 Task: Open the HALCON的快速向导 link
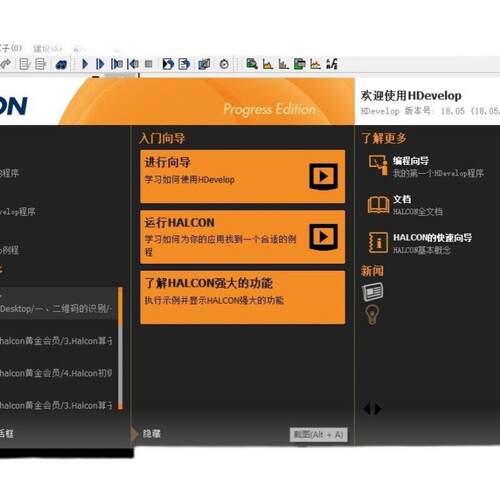432,238
